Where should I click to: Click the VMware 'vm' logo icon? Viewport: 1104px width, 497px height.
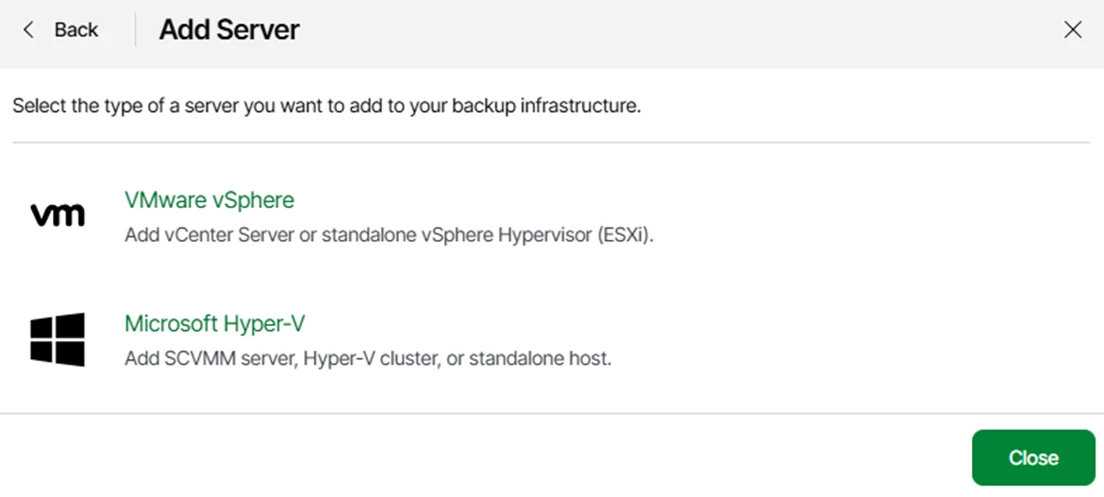click(x=58, y=215)
